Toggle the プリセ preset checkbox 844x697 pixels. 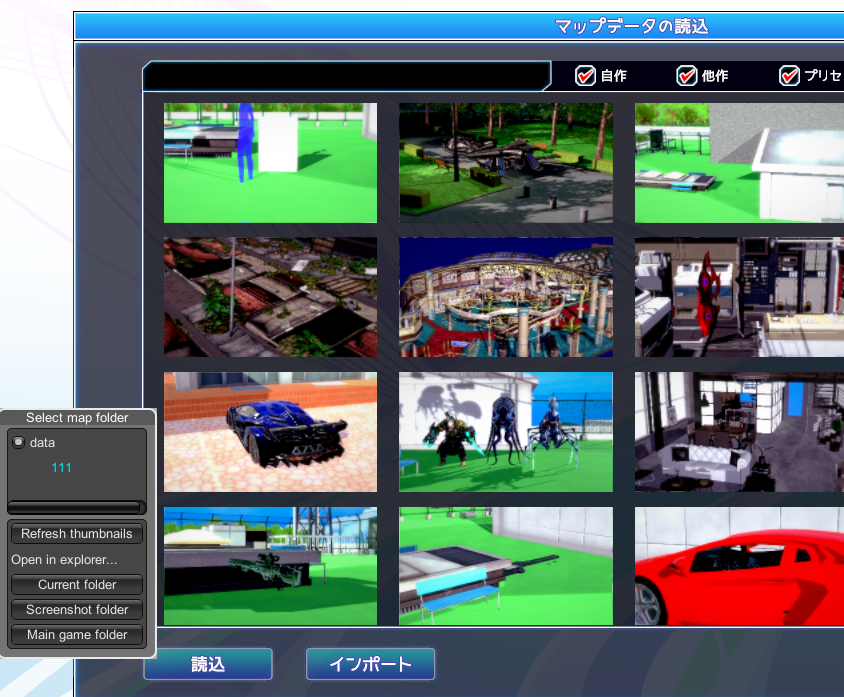click(790, 76)
